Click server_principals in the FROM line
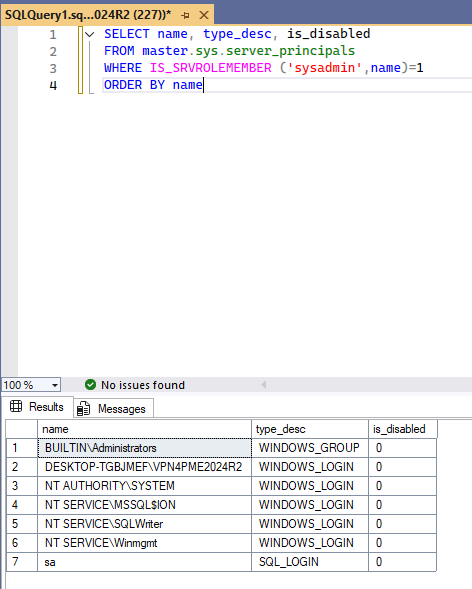472x589 pixels. click(290, 51)
